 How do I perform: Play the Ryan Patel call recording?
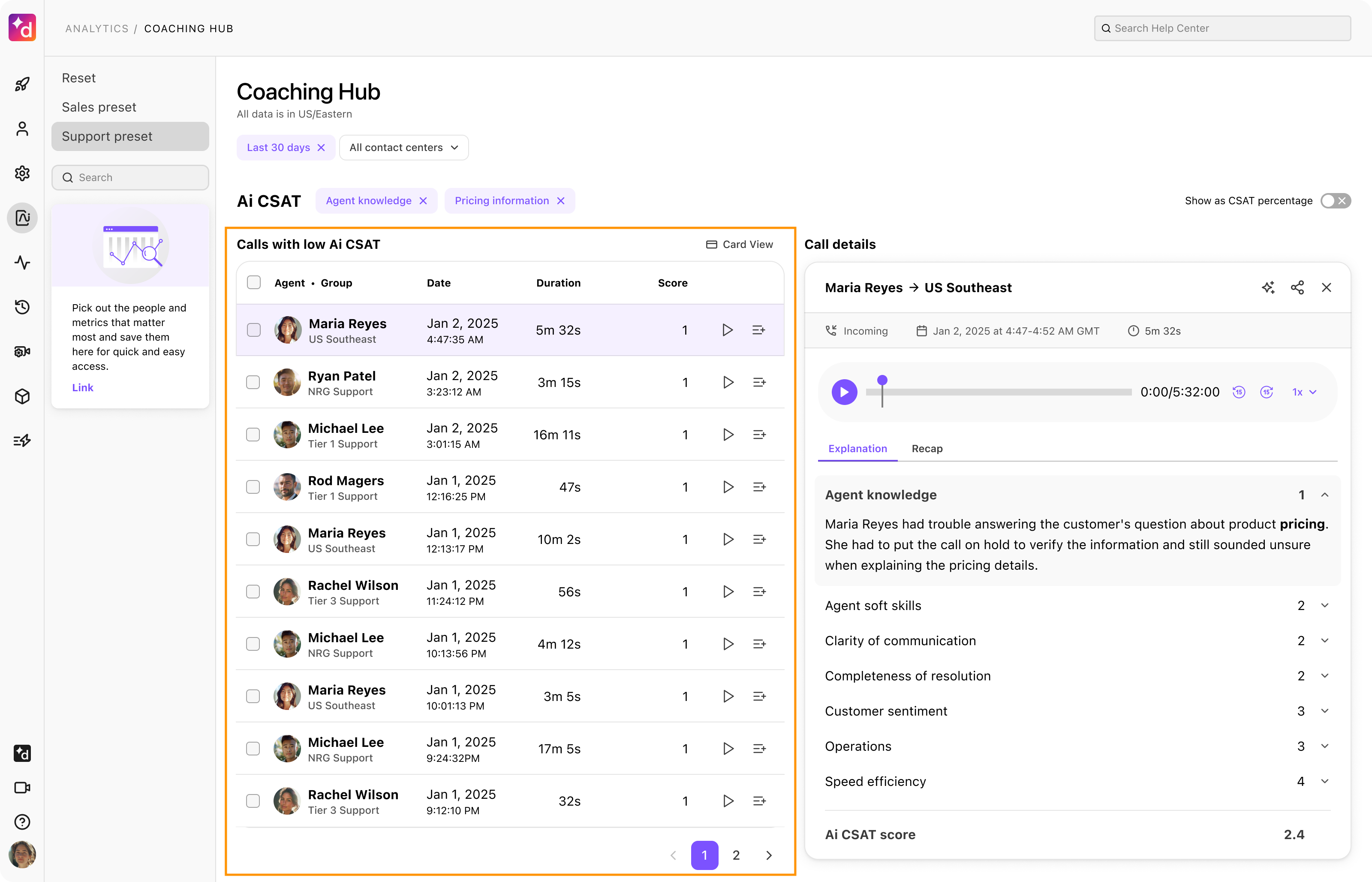728,382
